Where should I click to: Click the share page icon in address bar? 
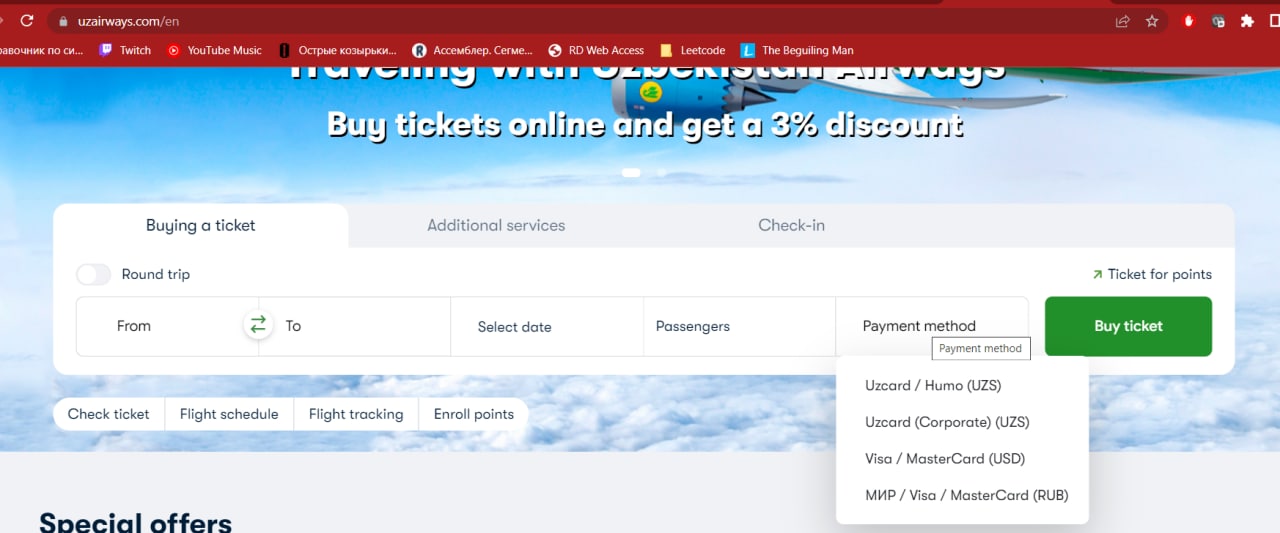1123,21
